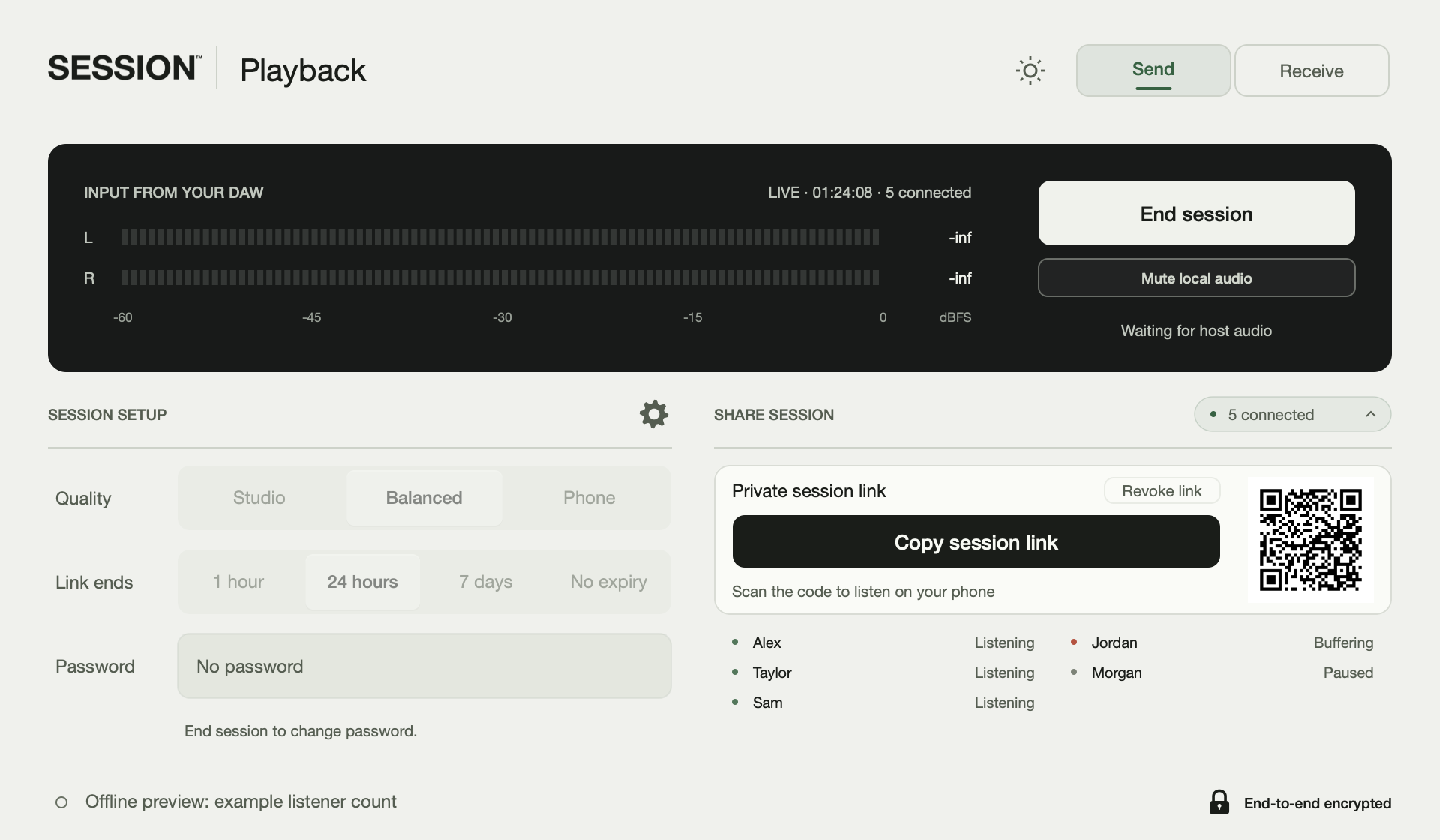Revoke the private session link

point(1162,491)
